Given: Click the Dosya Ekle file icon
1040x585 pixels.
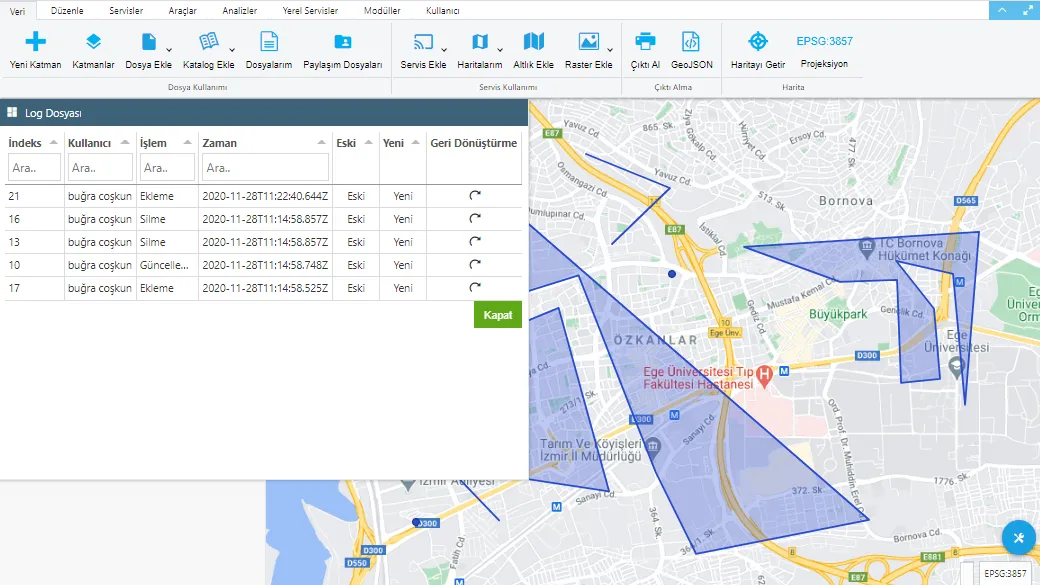Looking at the screenshot, I should (x=149, y=42).
